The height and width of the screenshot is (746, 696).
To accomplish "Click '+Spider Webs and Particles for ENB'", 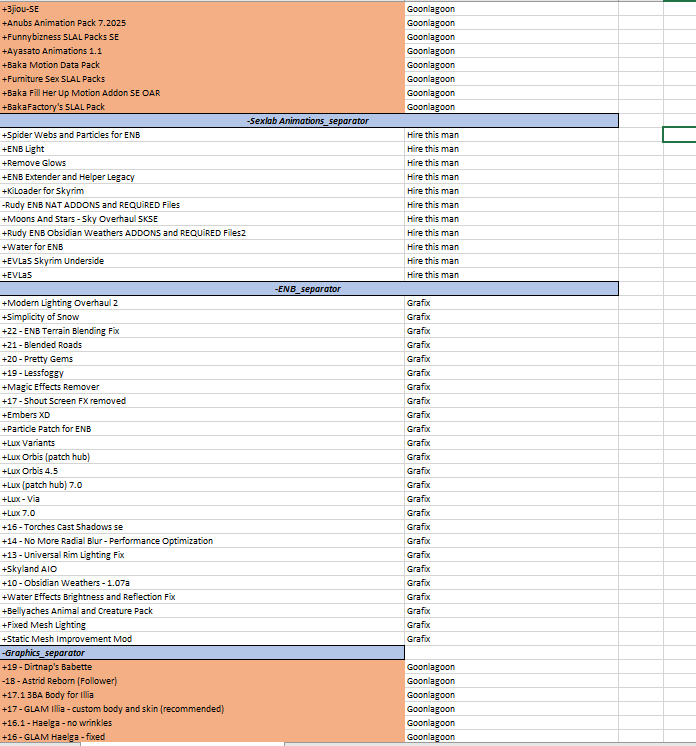I will (x=202, y=135).
